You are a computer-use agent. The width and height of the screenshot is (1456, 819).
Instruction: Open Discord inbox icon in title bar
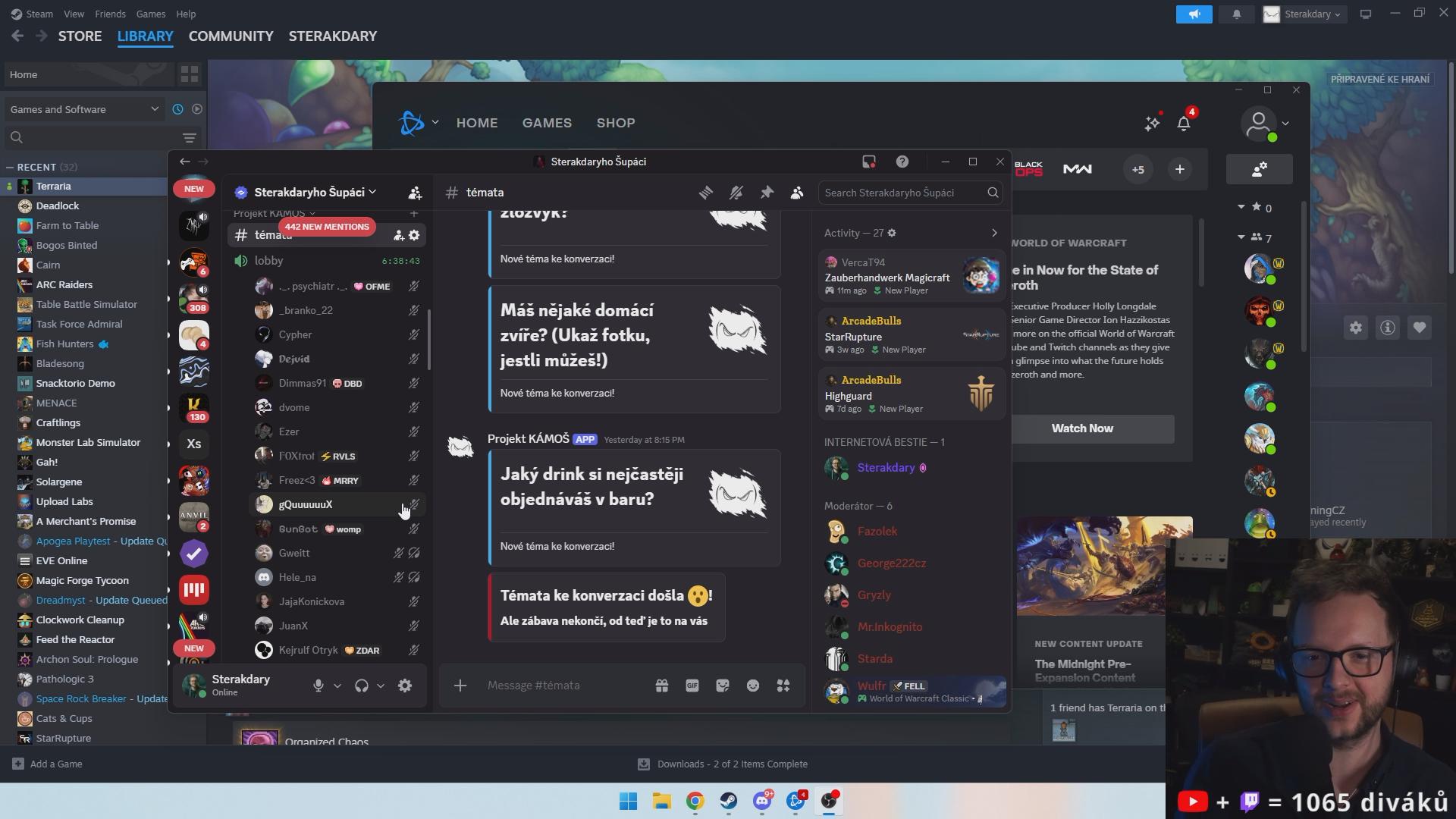pyautogui.click(x=869, y=162)
